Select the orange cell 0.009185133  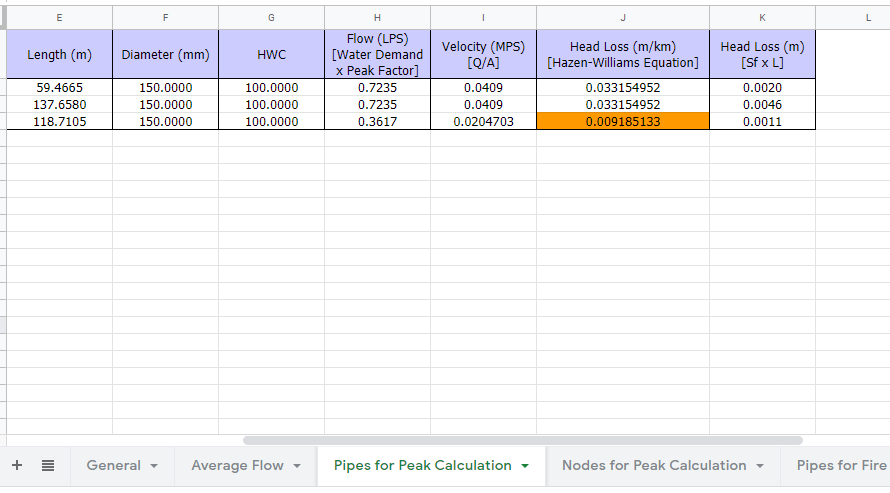[x=623, y=121]
